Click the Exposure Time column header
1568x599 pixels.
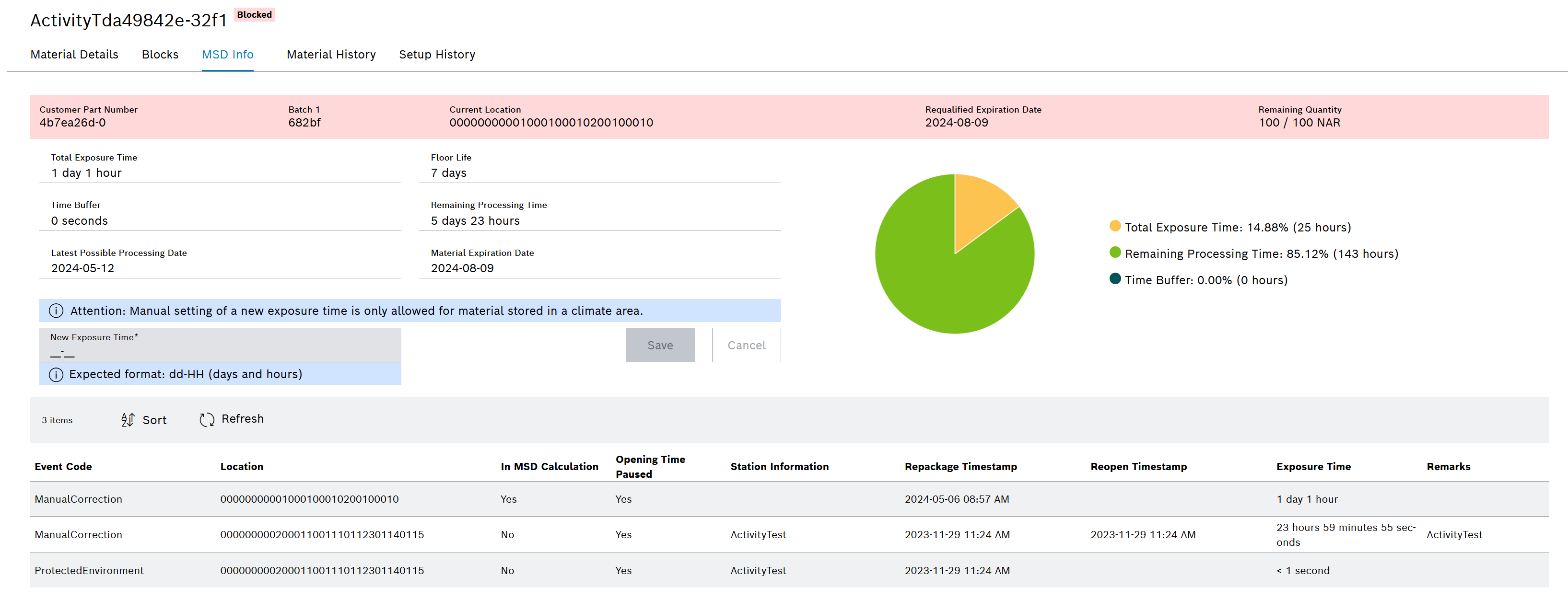(1313, 466)
